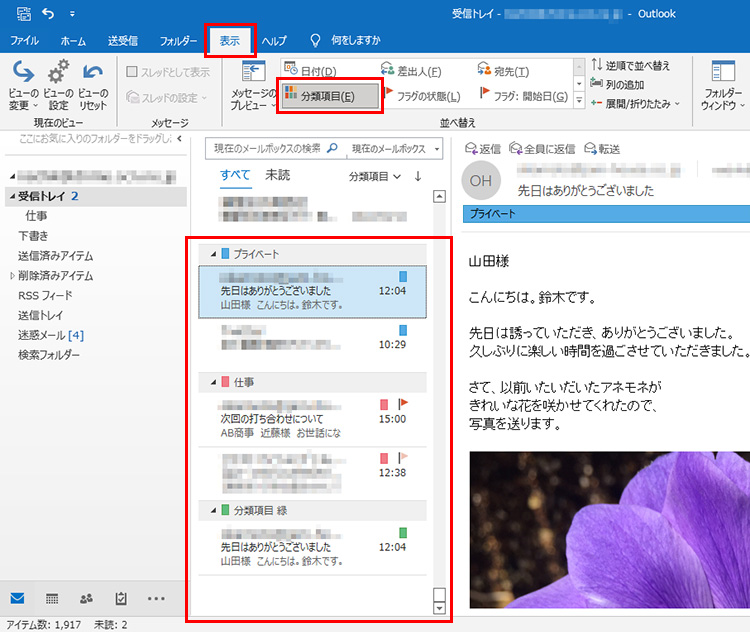This screenshot has height=633, width=750.
Task: Enable スレッドとして表示 checkbox
Action: (133, 72)
